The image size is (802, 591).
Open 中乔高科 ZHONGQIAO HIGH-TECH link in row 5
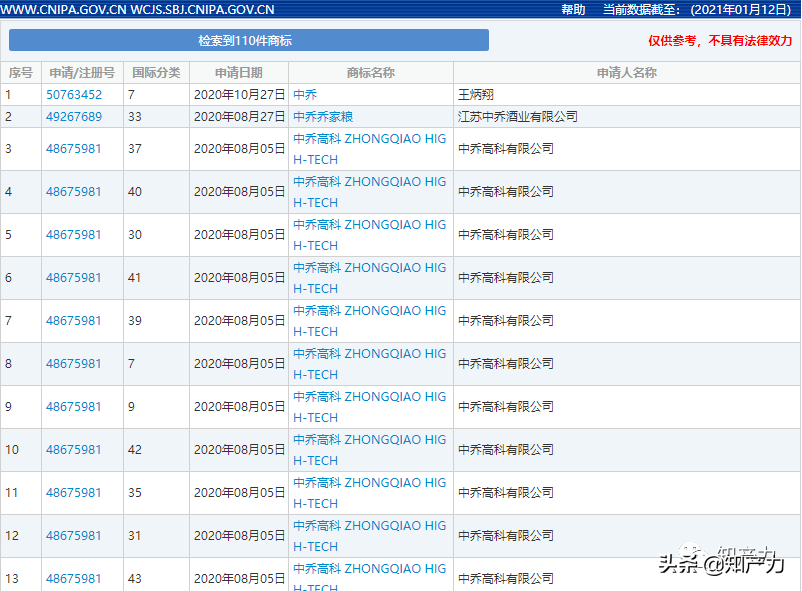point(369,235)
